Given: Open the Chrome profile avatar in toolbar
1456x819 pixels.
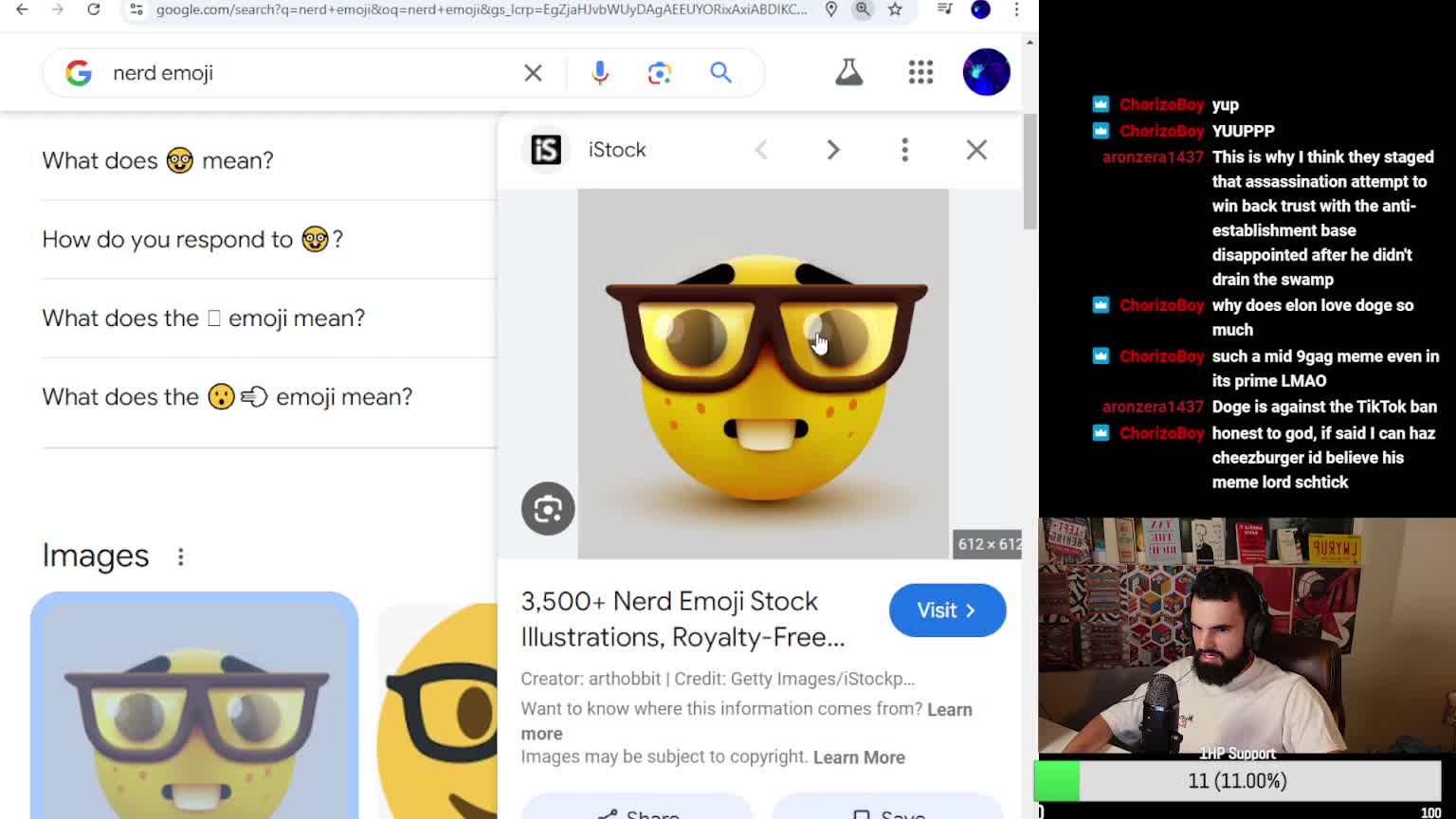Looking at the screenshot, I should [x=981, y=9].
